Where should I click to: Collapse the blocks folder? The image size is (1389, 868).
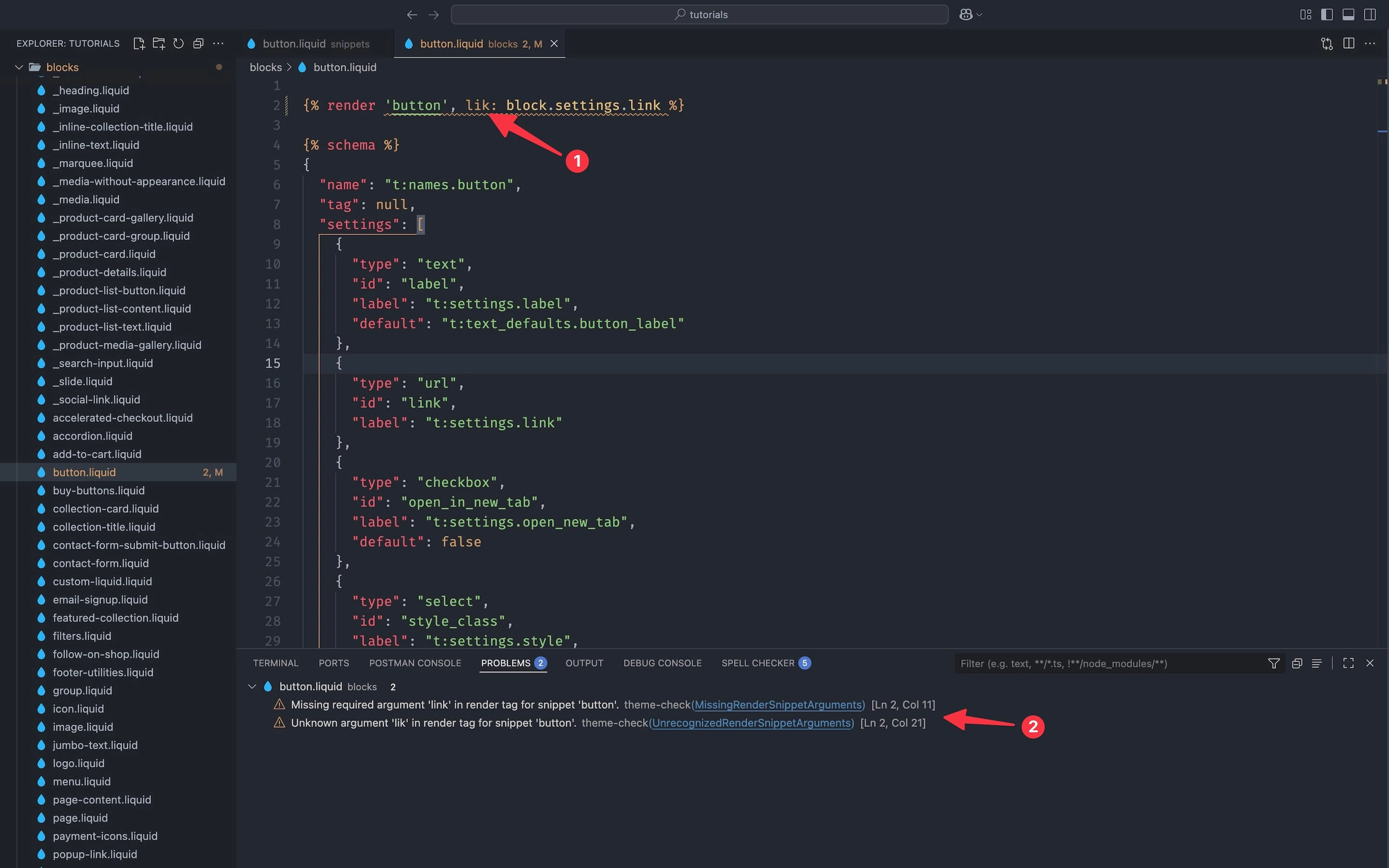click(19, 67)
